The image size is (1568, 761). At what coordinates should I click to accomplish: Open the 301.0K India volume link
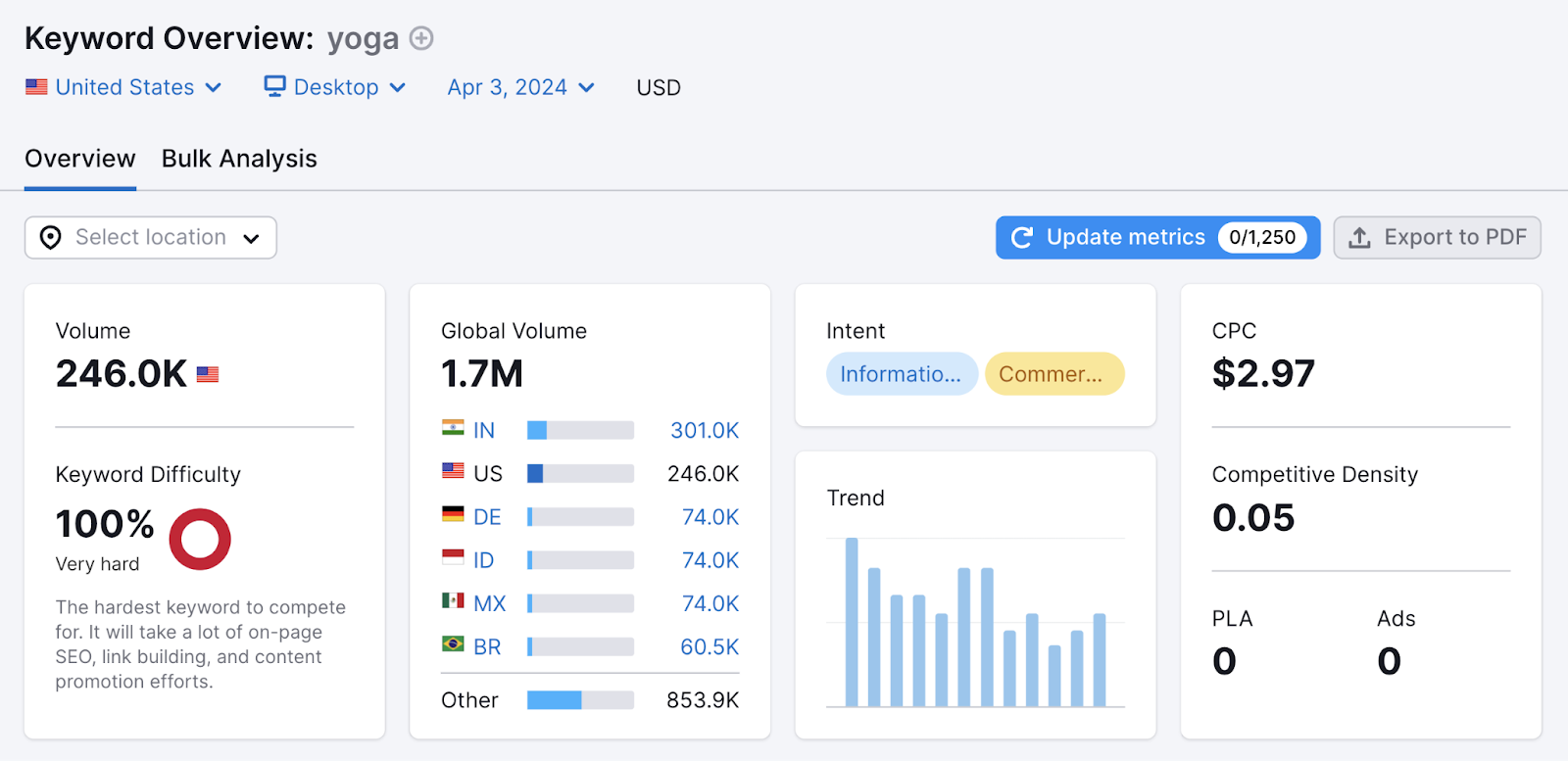pos(704,430)
